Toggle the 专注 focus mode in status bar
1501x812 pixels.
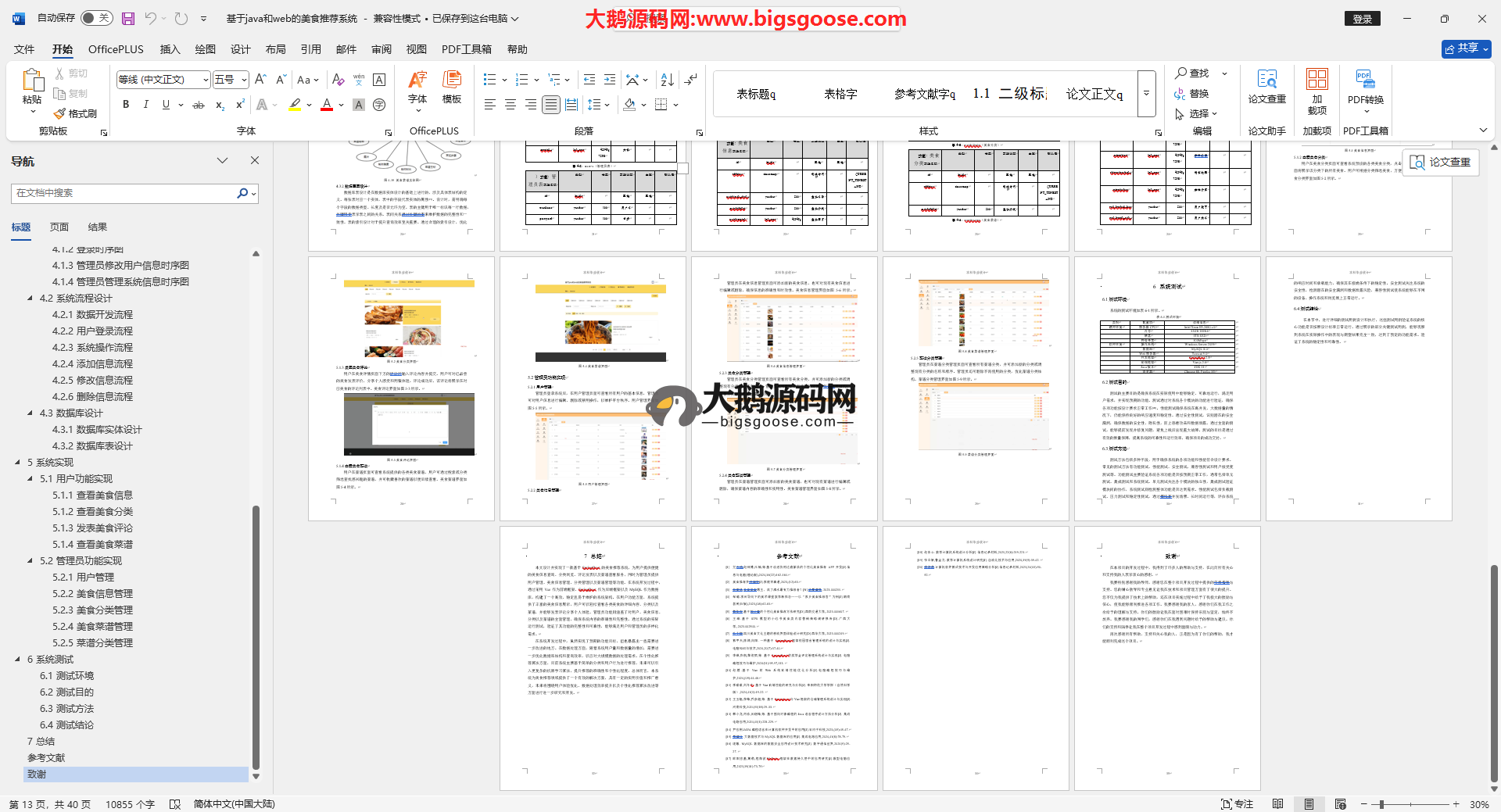pyautogui.click(x=1237, y=804)
